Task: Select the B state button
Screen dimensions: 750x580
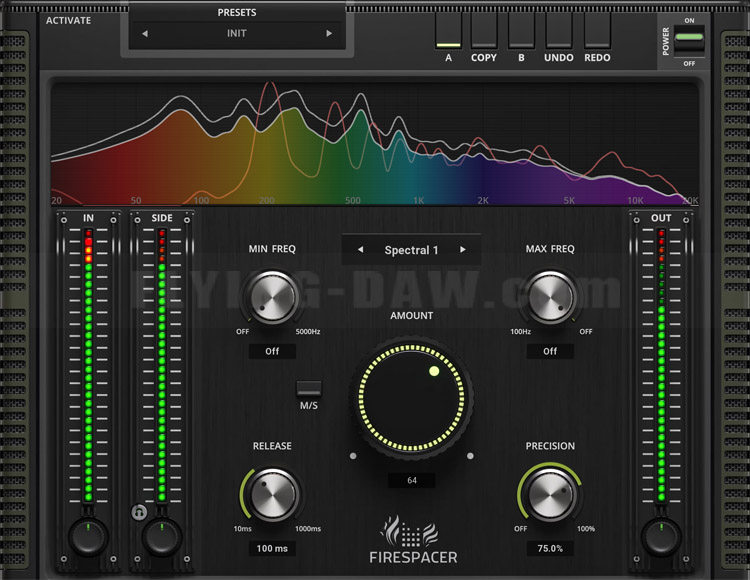Action: click(x=521, y=31)
